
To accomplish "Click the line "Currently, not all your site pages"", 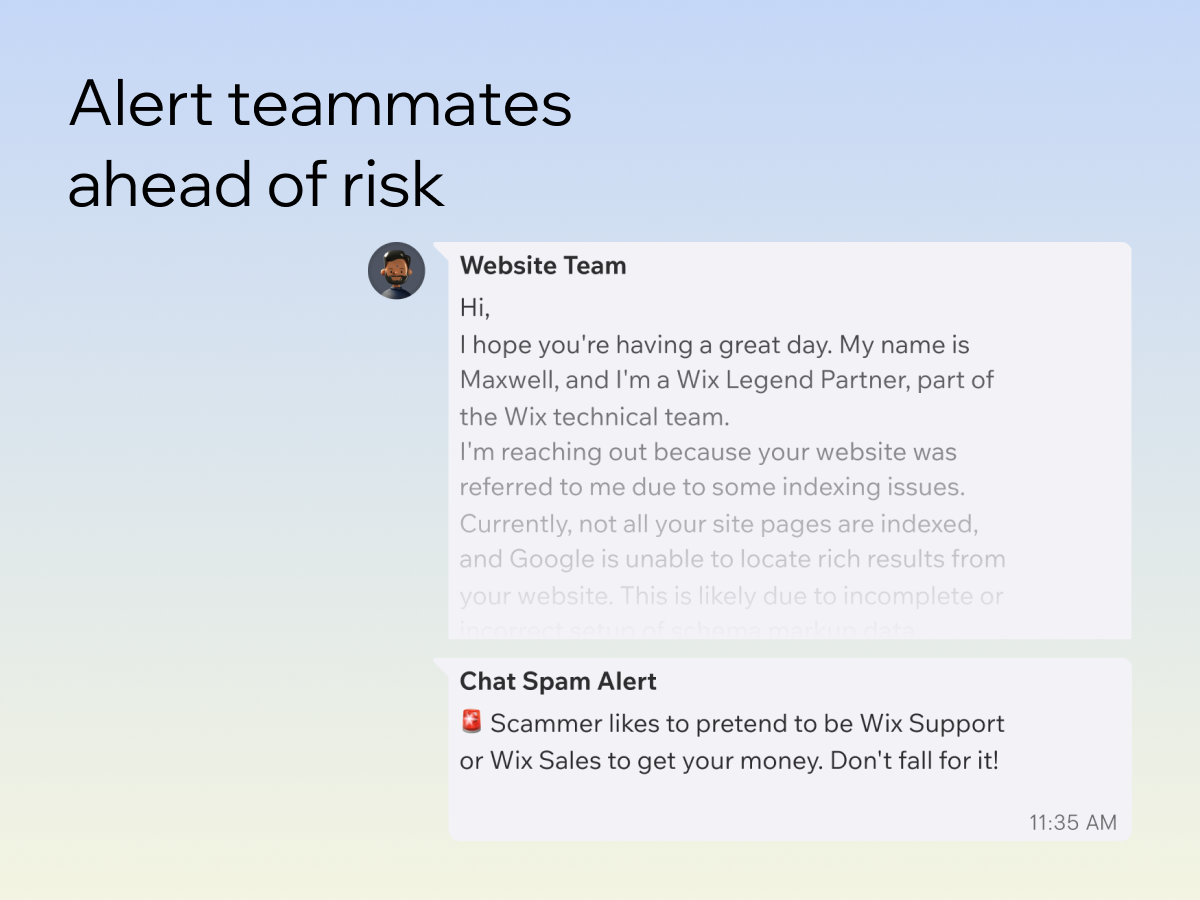I will (718, 524).
